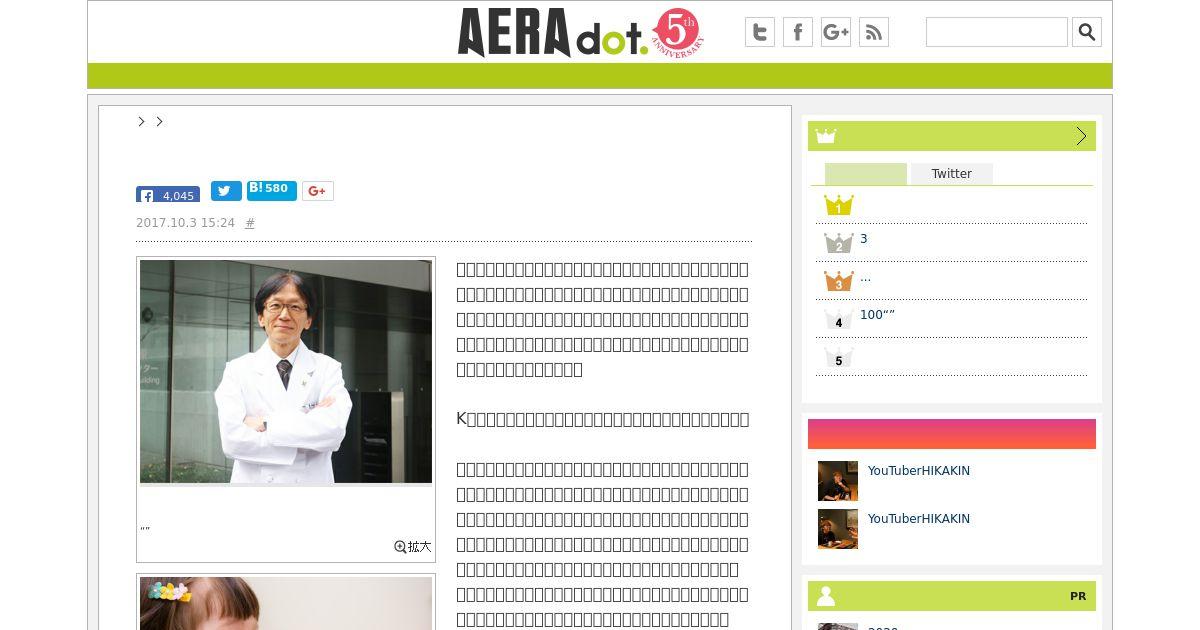Open second YouTuberHIKAKIN article link
Viewport: 1200px width, 630px height.
(919, 519)
